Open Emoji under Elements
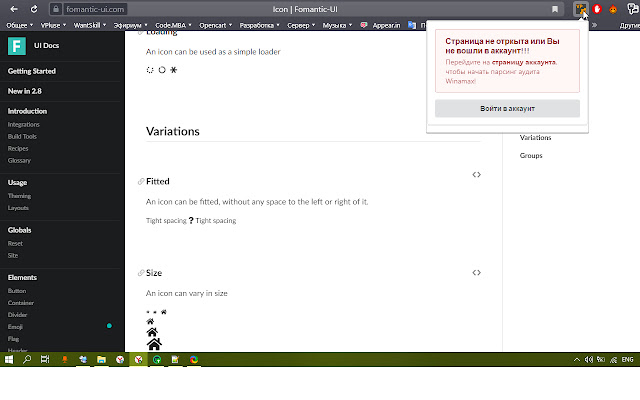Image resolution: width=640 pixels, height=400 pixels. (15, 327)
